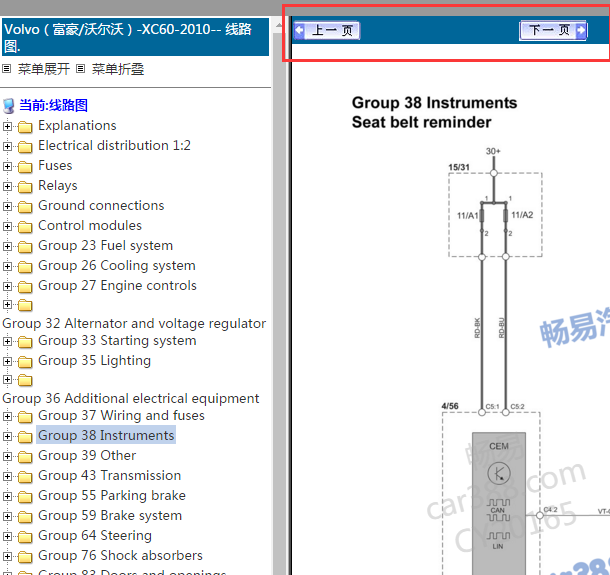Click the Explanations folder icon

tap(25, 127)
